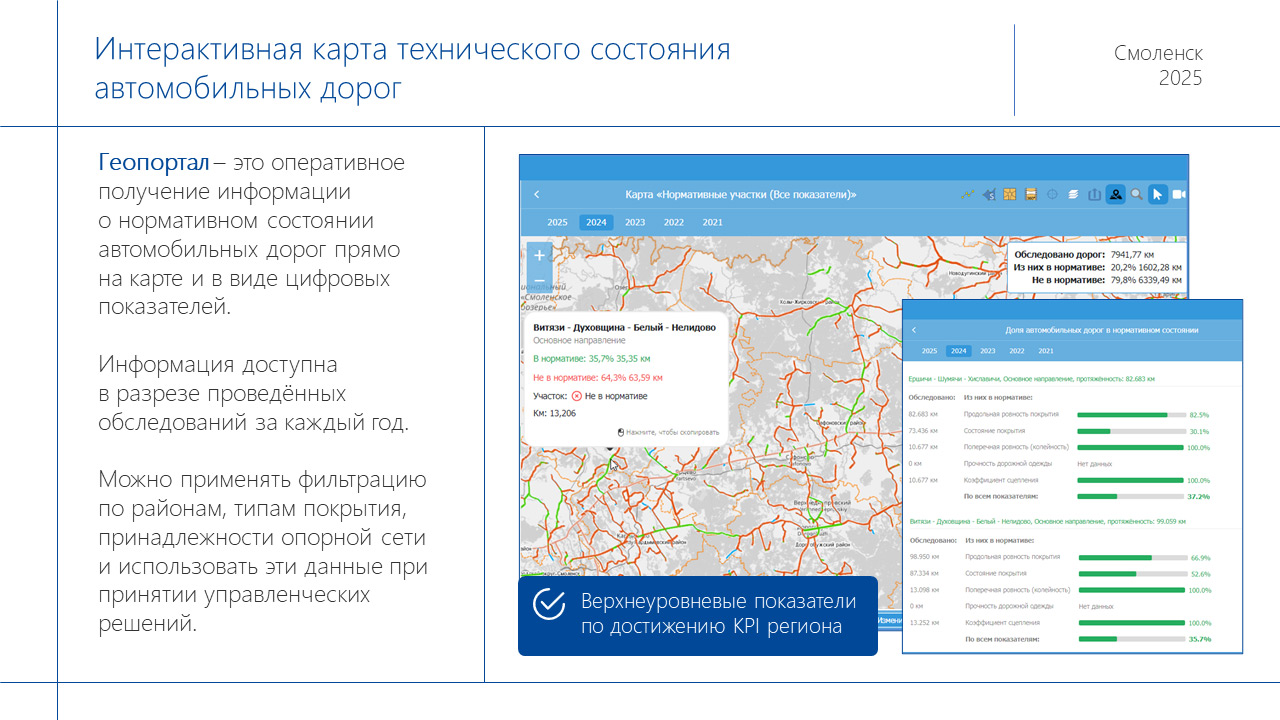Click 'Смоленск 2025' label in slide header
This screenshot has height=720, width=1280.
[x=1159, y=66]
